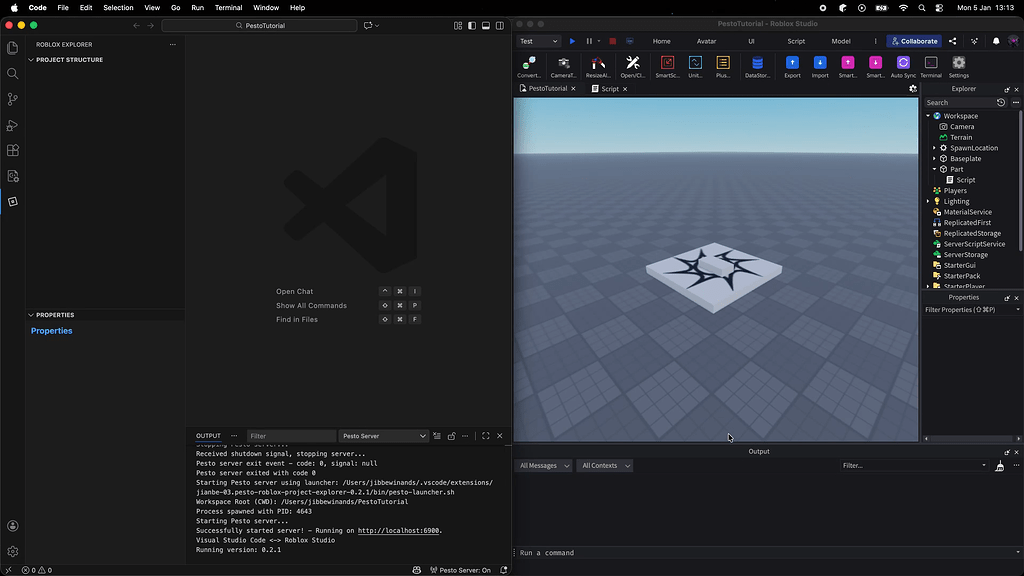1024x576 pixels.
Task: Open the Go menu in the macOS menu bar
Action: tap(176, 7)
